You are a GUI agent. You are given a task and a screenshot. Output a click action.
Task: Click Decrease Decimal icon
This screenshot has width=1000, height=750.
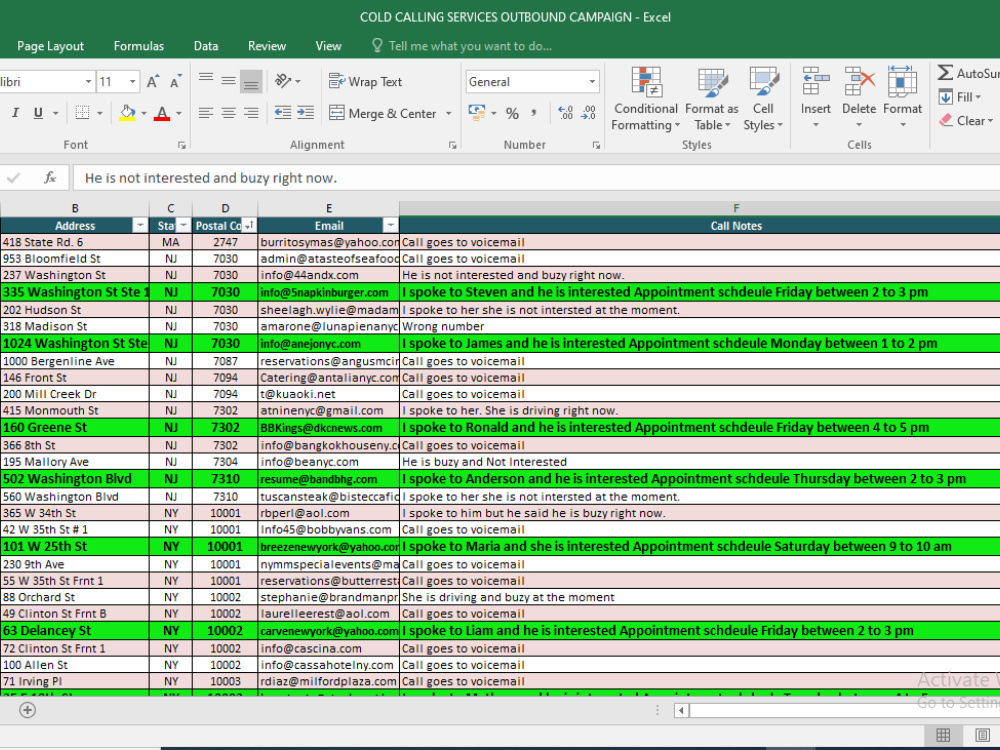click(x=589, y=113)
